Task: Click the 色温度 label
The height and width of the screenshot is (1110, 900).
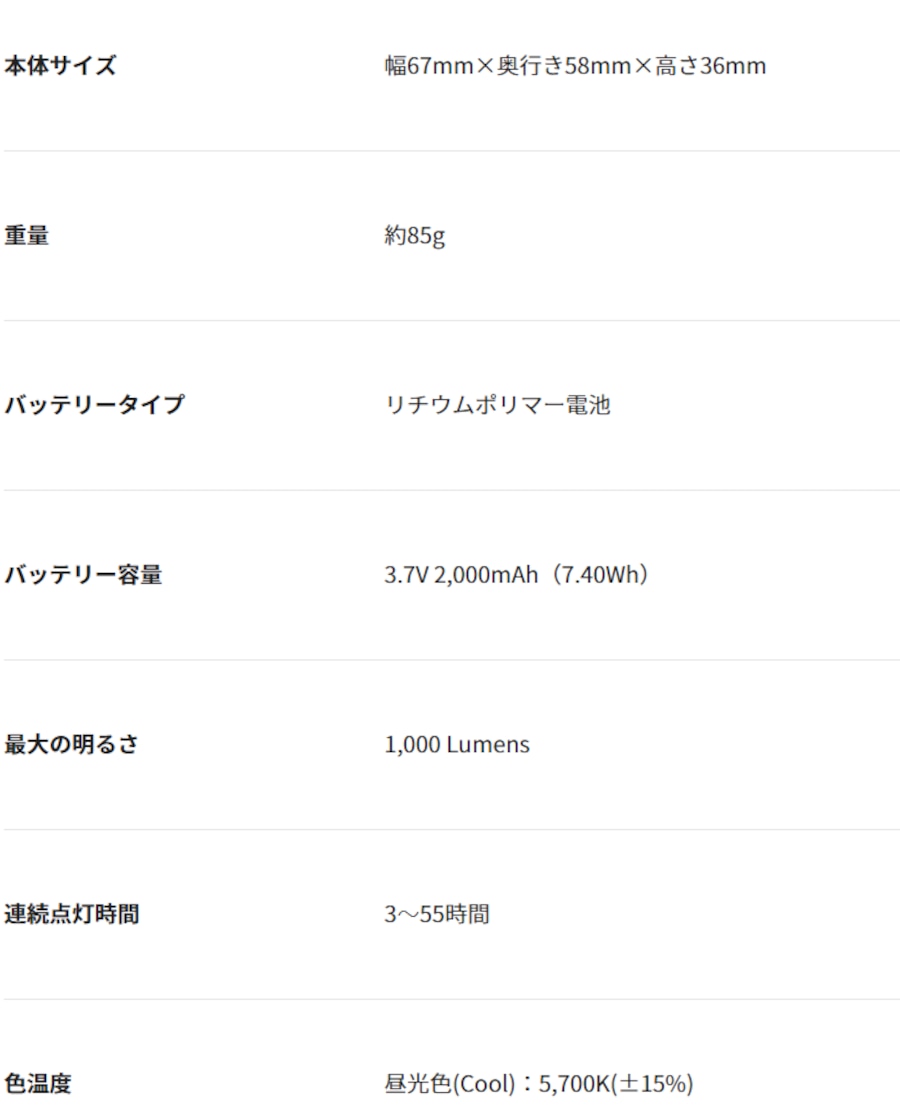Action: coord(38,1083)
